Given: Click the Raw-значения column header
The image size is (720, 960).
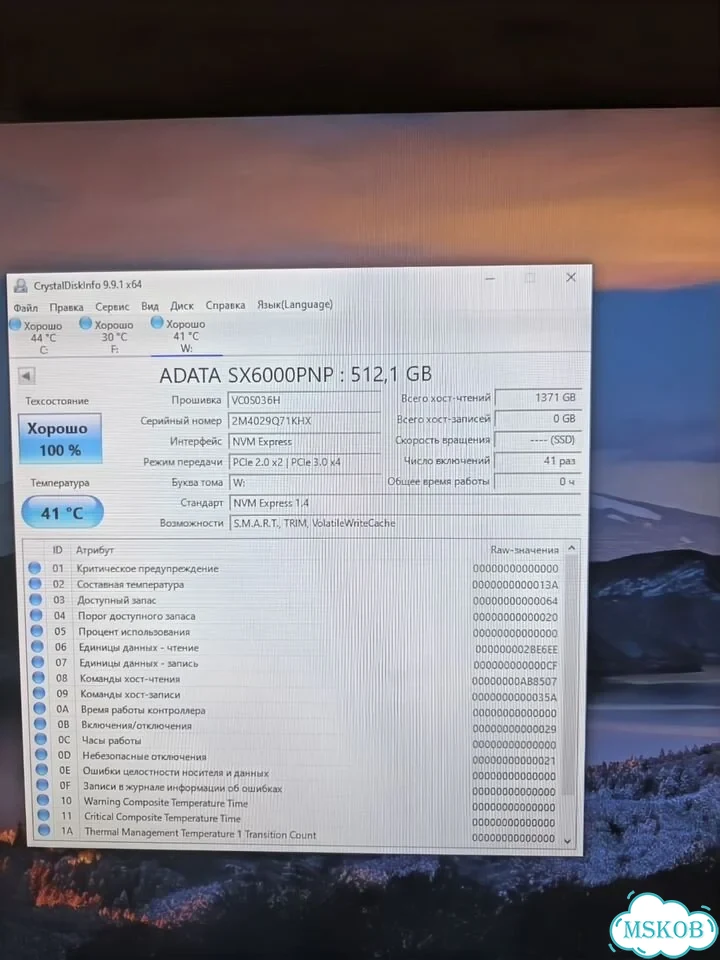Looking at the screenshot, I should [x=524, y=550].
